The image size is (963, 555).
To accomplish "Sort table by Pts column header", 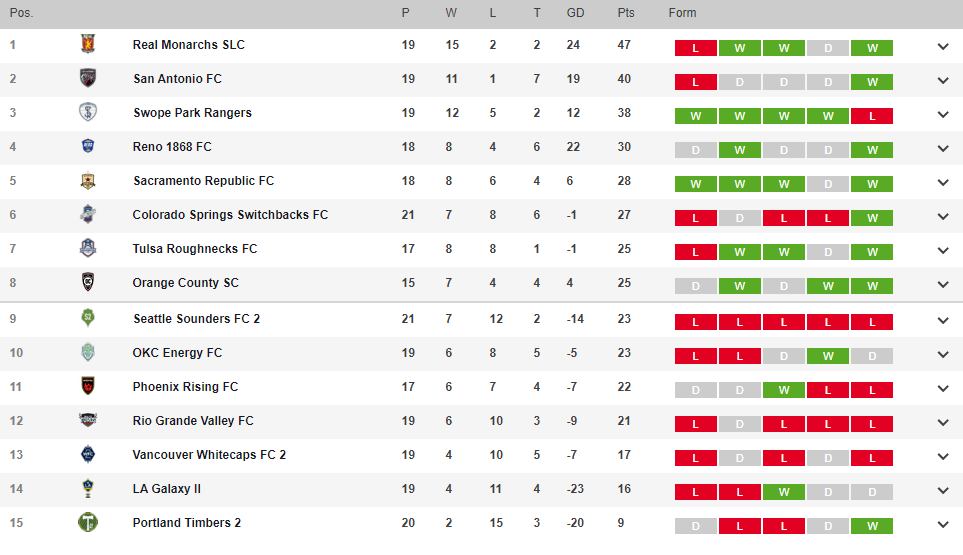I will [626, 13].
